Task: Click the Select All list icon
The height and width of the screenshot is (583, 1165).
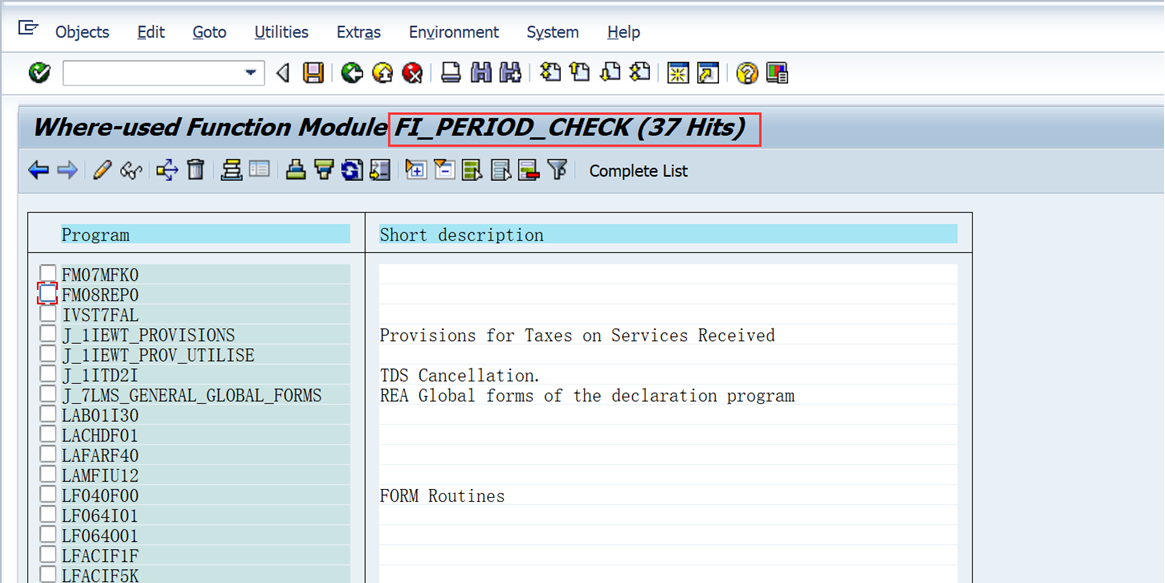Action: 472,171
